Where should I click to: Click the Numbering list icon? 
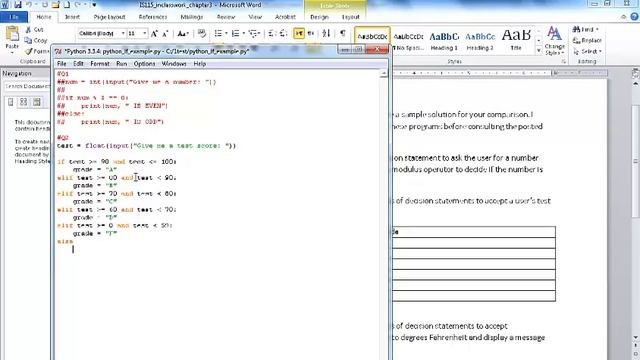click(236, 33)
